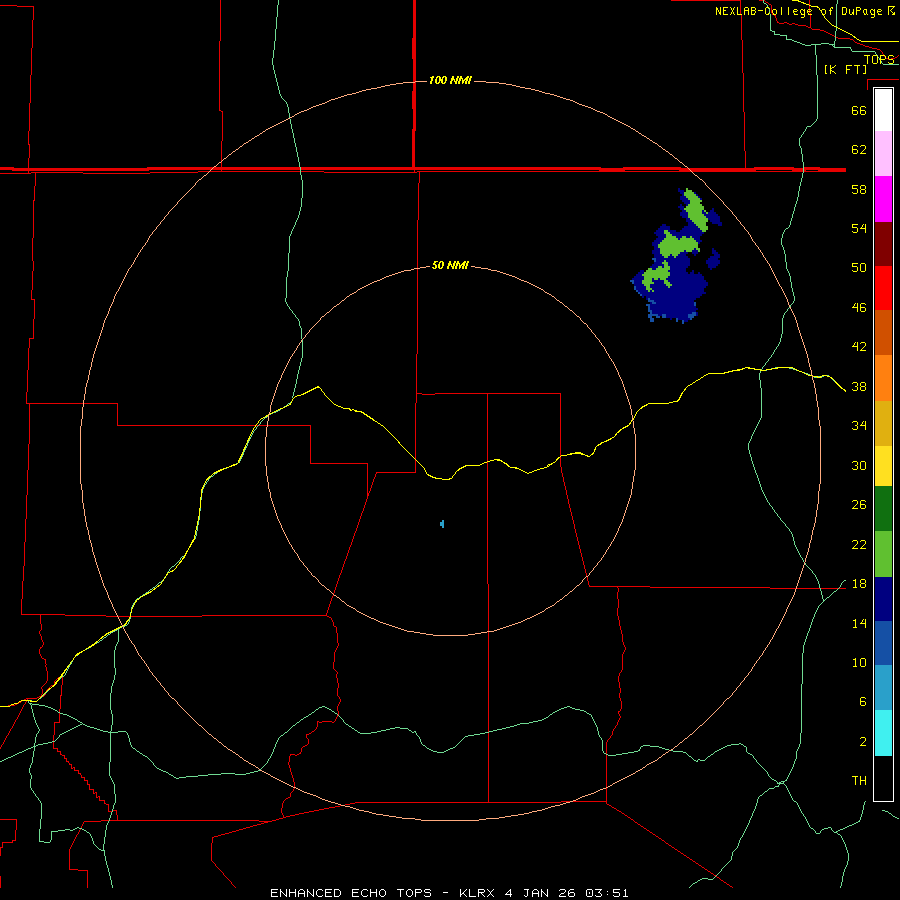
Task: Click the small light blue echo near radar center
Action: point(442,523)
